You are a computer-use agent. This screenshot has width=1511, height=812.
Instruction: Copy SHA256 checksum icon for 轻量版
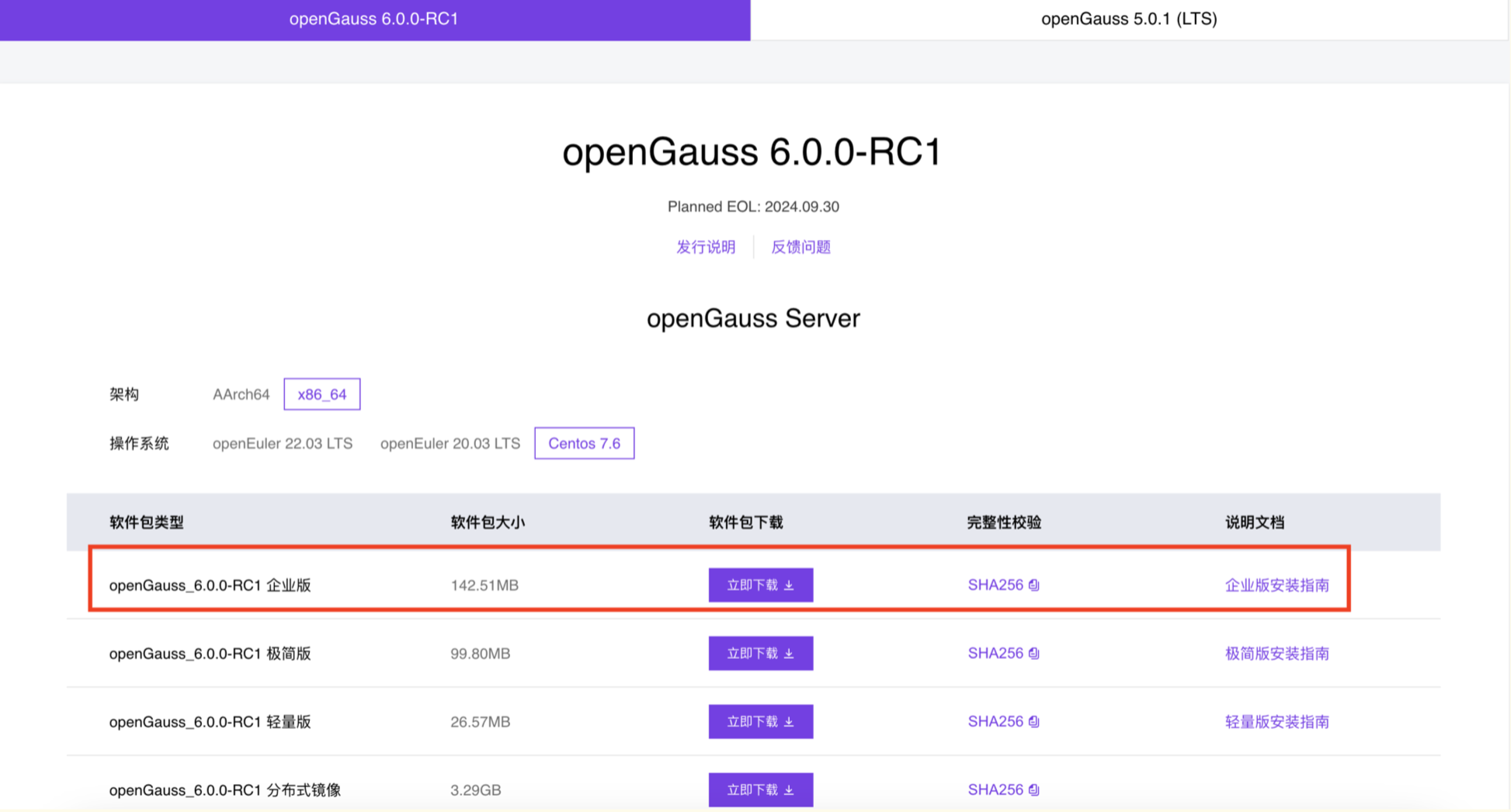pyautogui.click(x=1034, y=722)
